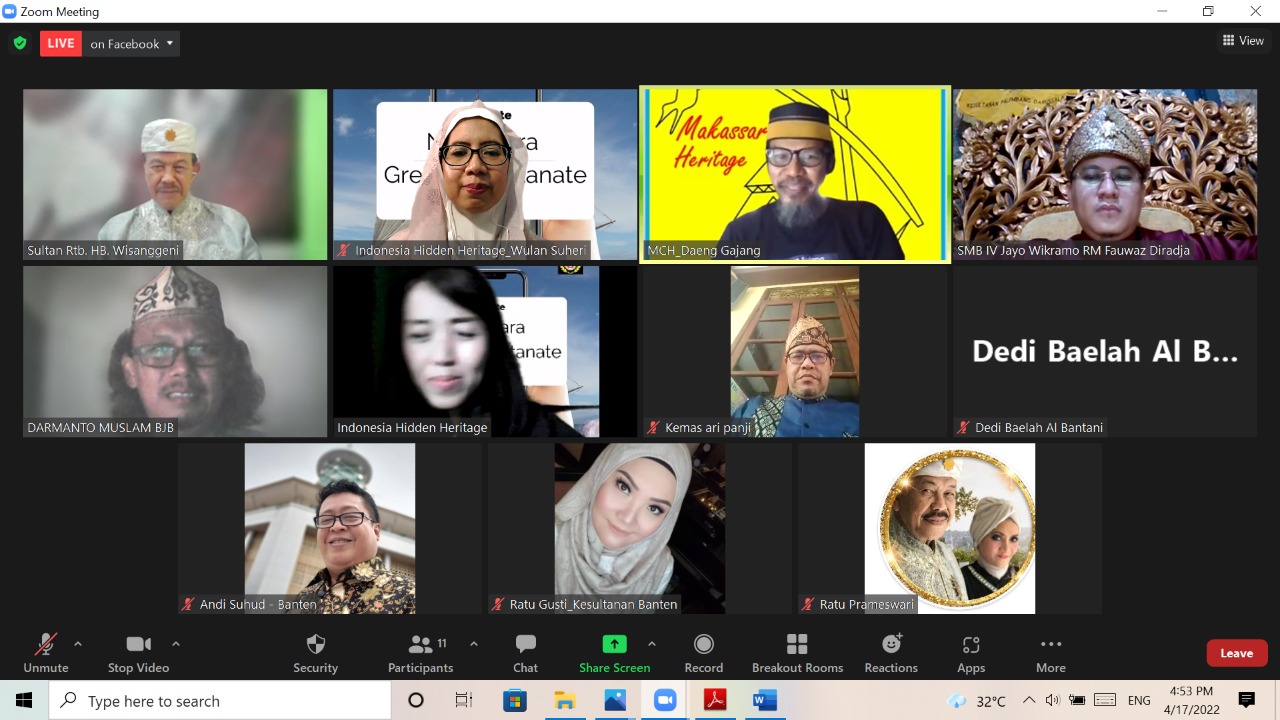Viewport: 1280px width, 720px height.
Task: Open the More options menu
Action: tap(1050, 653)
